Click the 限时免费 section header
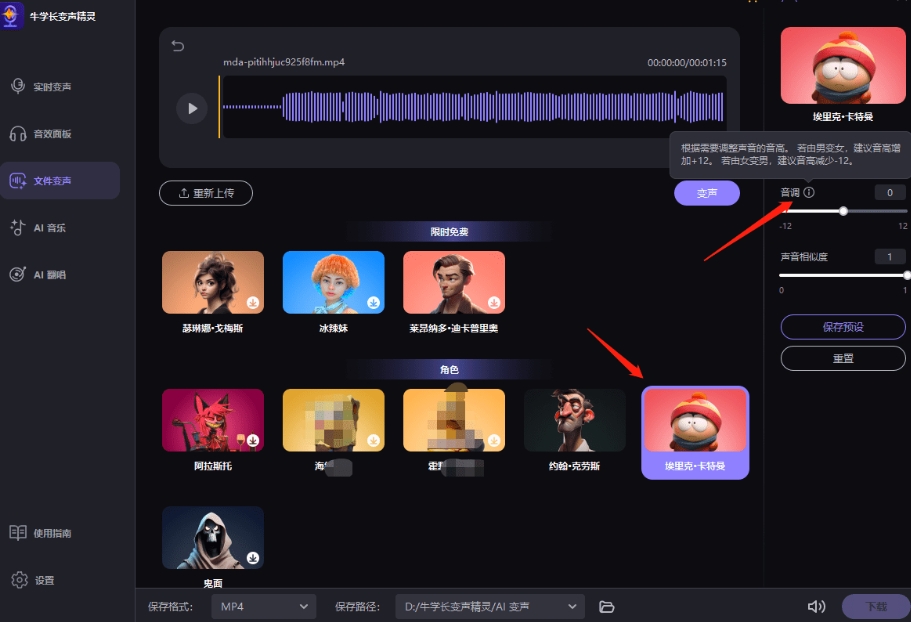The width and height of the screenshot is (911, 622). [449, 232]
